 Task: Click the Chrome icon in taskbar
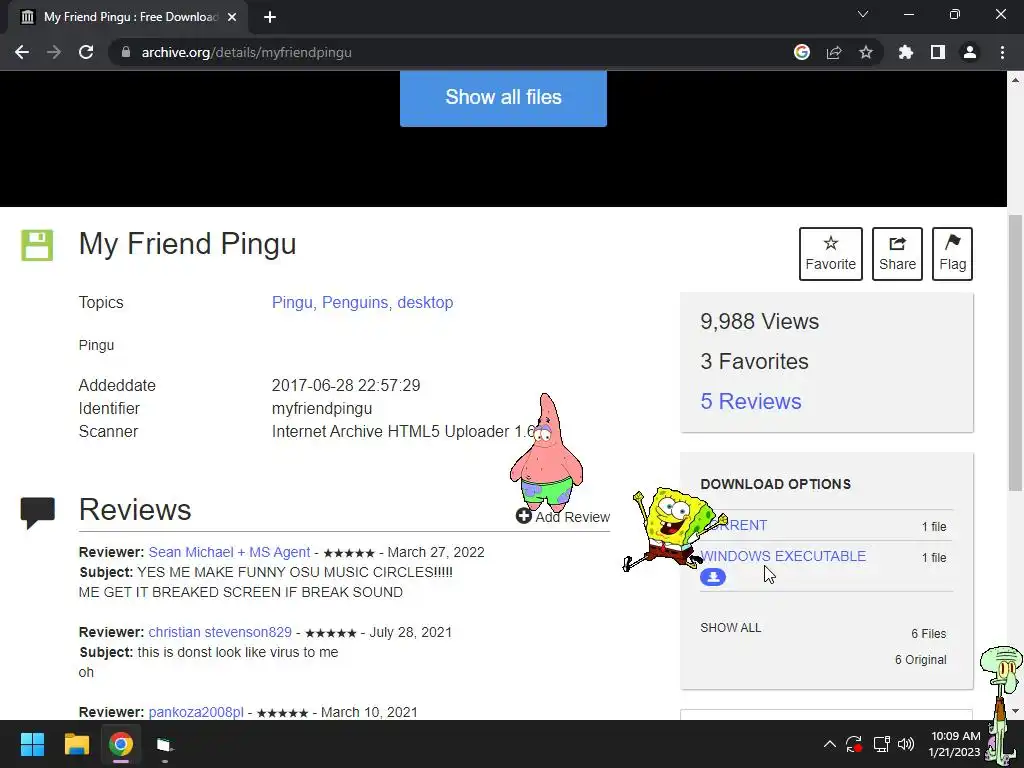[x=121, y=744]
